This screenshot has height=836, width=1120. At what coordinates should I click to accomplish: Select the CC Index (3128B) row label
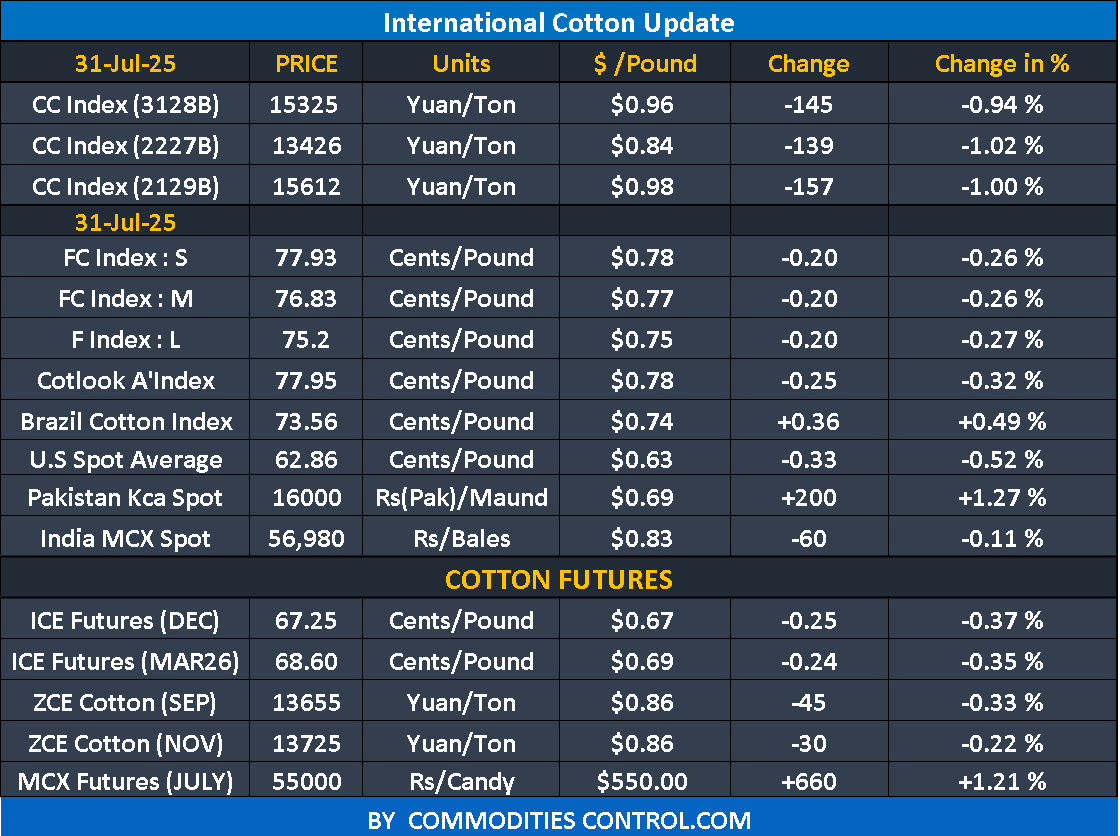click(x=125, y=105)
